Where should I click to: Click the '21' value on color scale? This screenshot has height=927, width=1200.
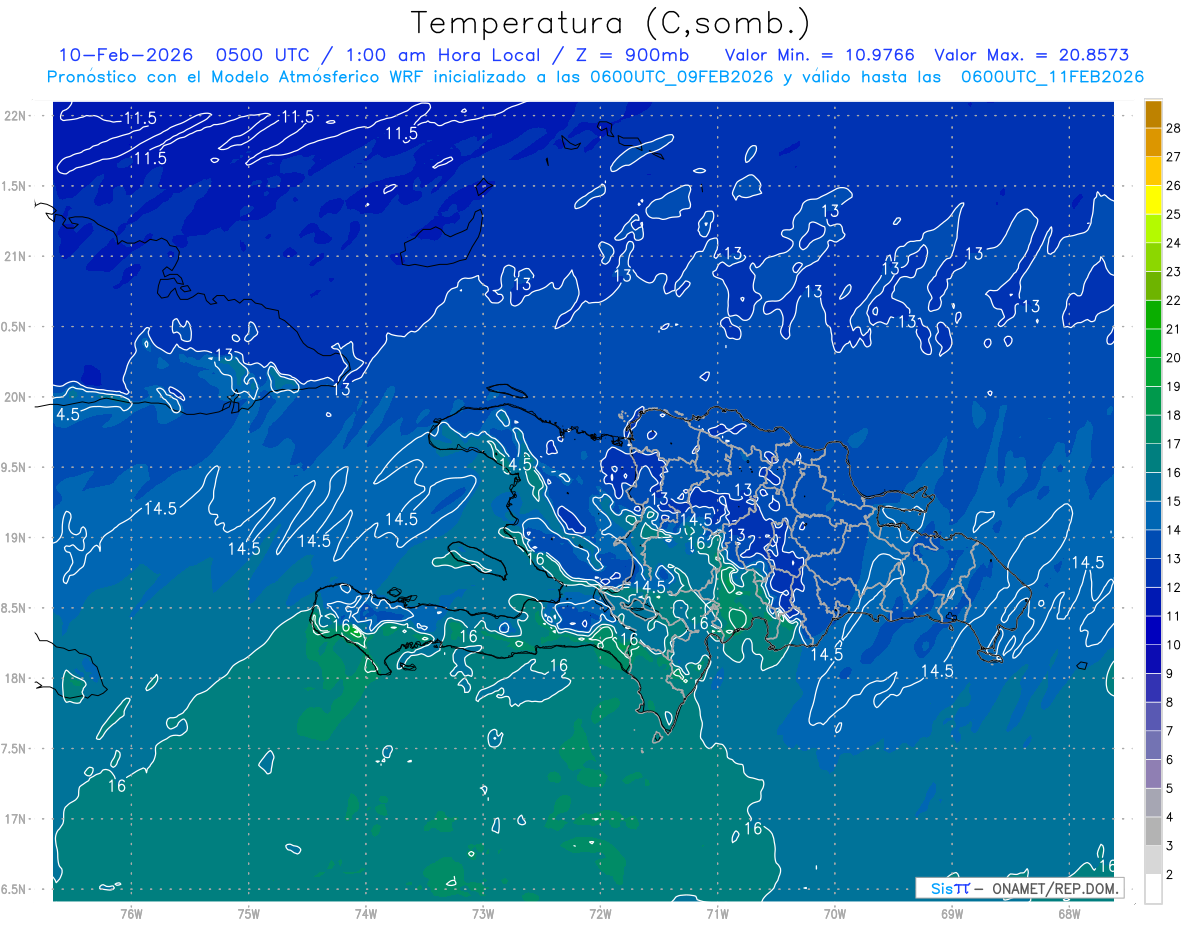click(x=1174, y=329)
